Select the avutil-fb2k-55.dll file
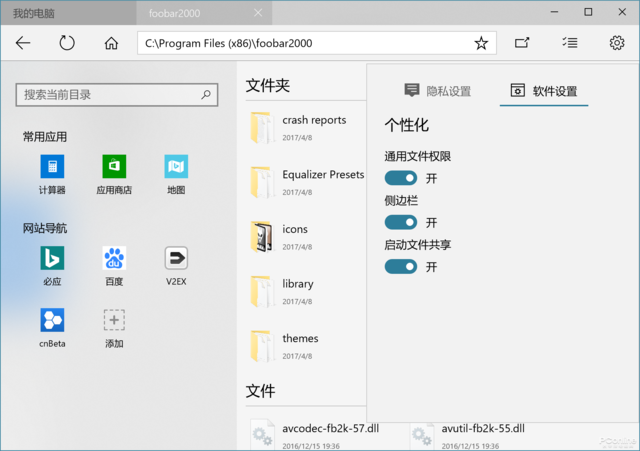Viewport: 640px width, 451px height. (x=467, y=436)
